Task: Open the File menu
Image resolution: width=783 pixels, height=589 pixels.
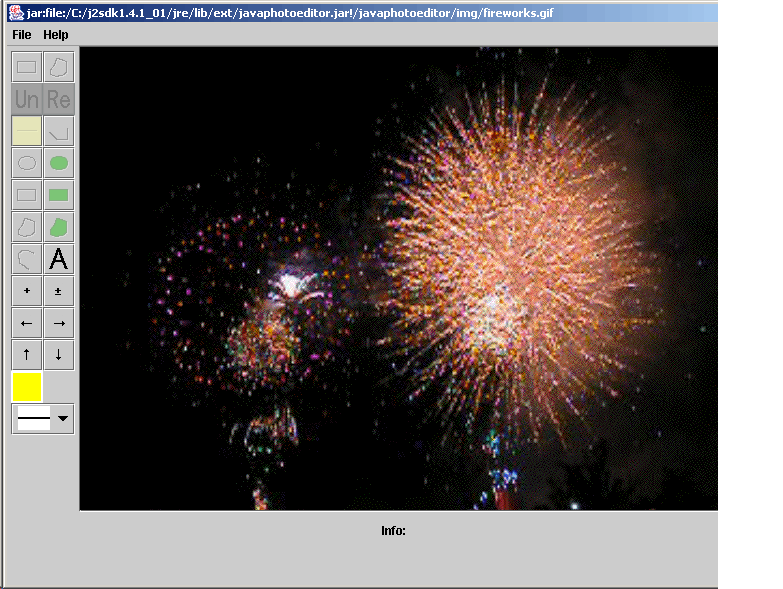Action: (x=21, y=34)
